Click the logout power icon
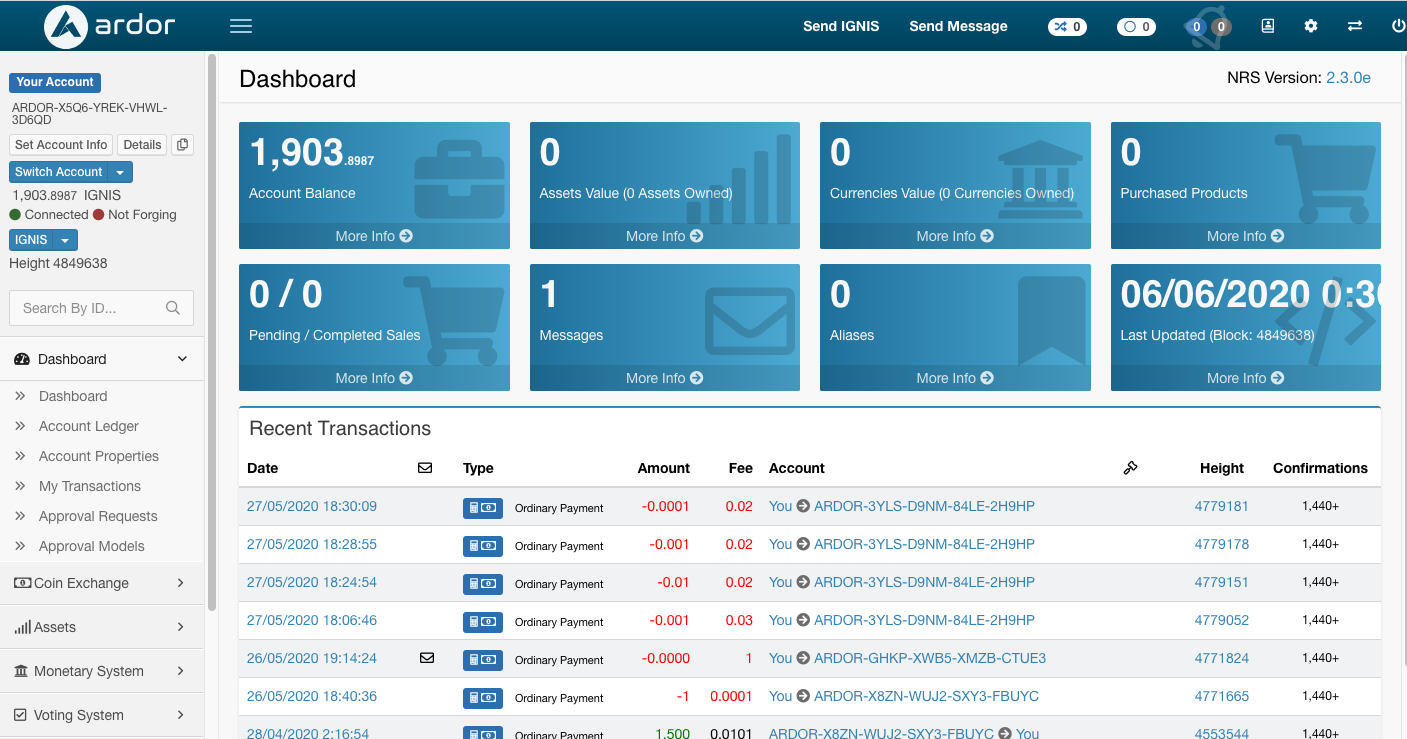The height and width of the screenshot is (739, 1407). tap(1396, 26)
